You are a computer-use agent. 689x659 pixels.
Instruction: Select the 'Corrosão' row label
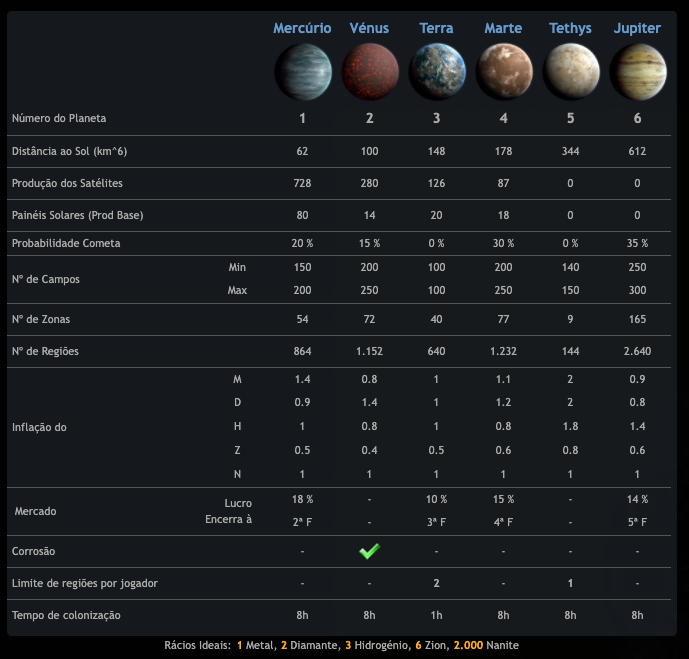33,551
